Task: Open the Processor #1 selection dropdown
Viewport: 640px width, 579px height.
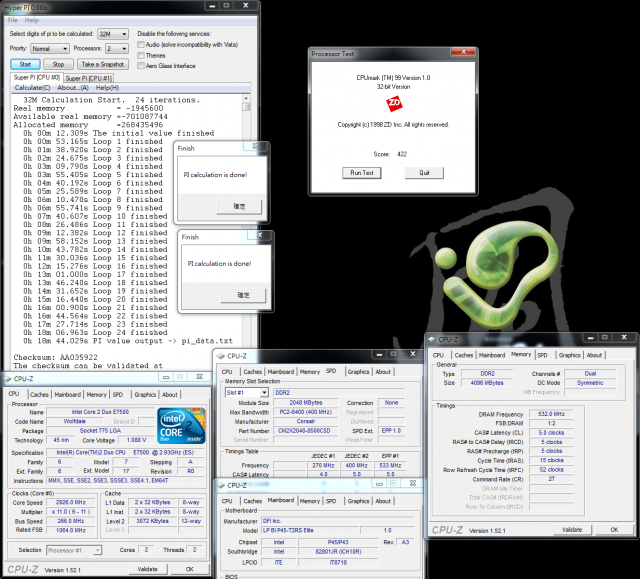Action: coord(74,550)
